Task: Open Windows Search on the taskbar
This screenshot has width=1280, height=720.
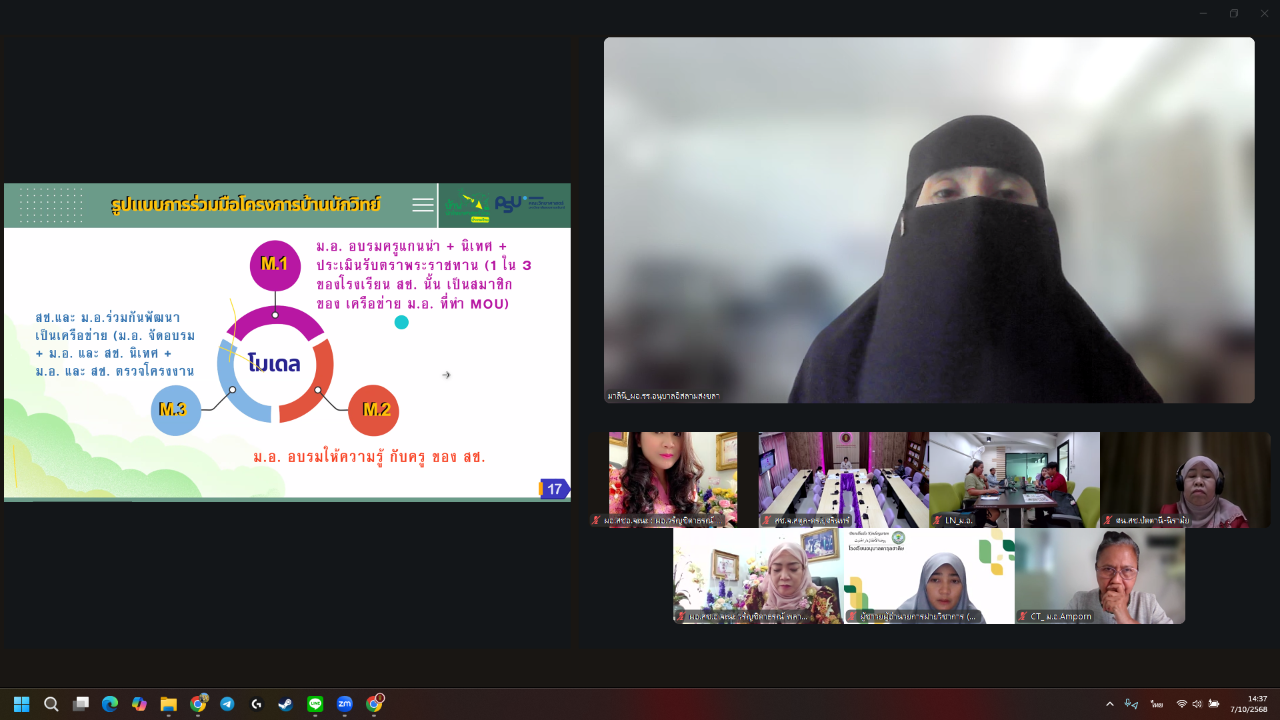Action: click(51, 704)
